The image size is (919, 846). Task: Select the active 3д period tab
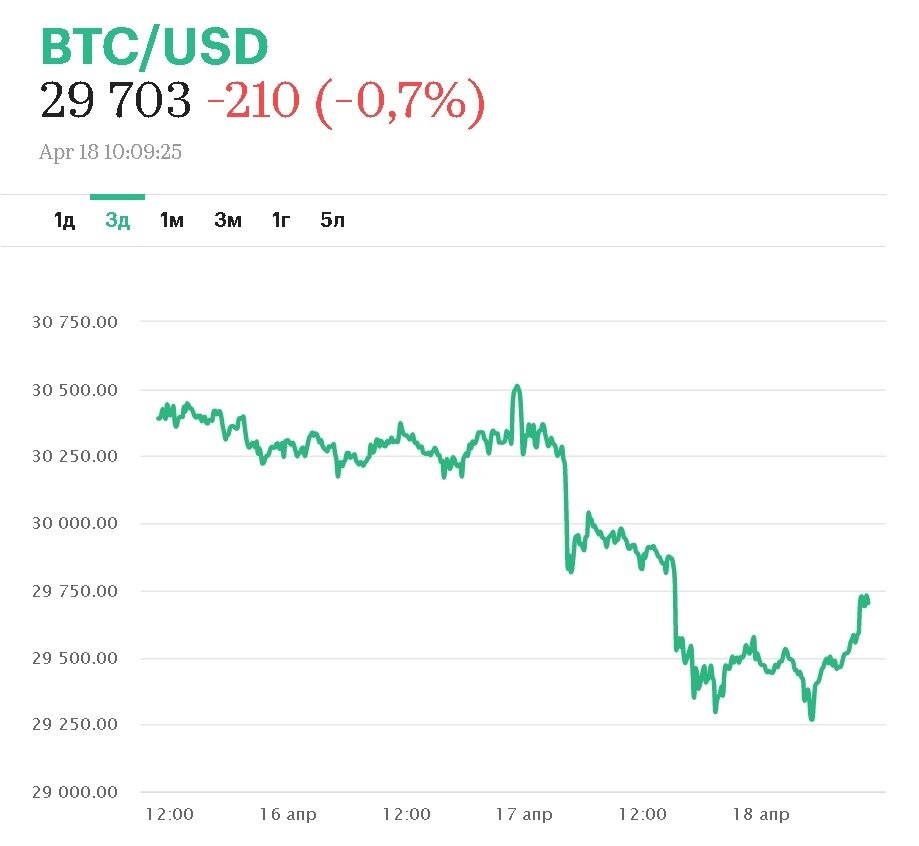coord(117,220)
